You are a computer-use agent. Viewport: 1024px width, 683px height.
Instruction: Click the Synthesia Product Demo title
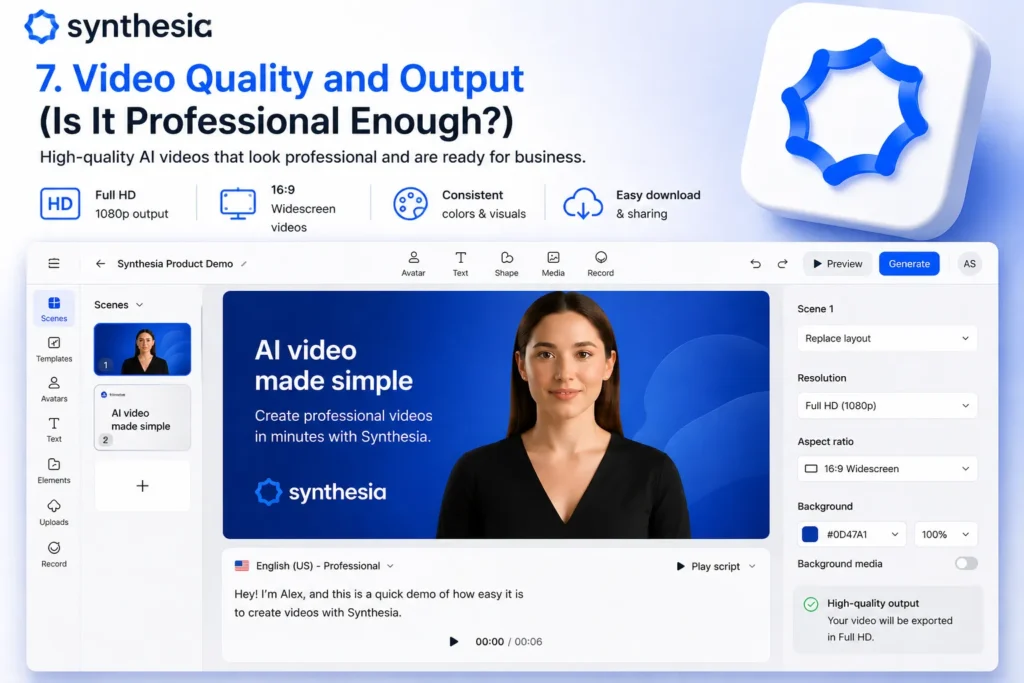[175, 264]
